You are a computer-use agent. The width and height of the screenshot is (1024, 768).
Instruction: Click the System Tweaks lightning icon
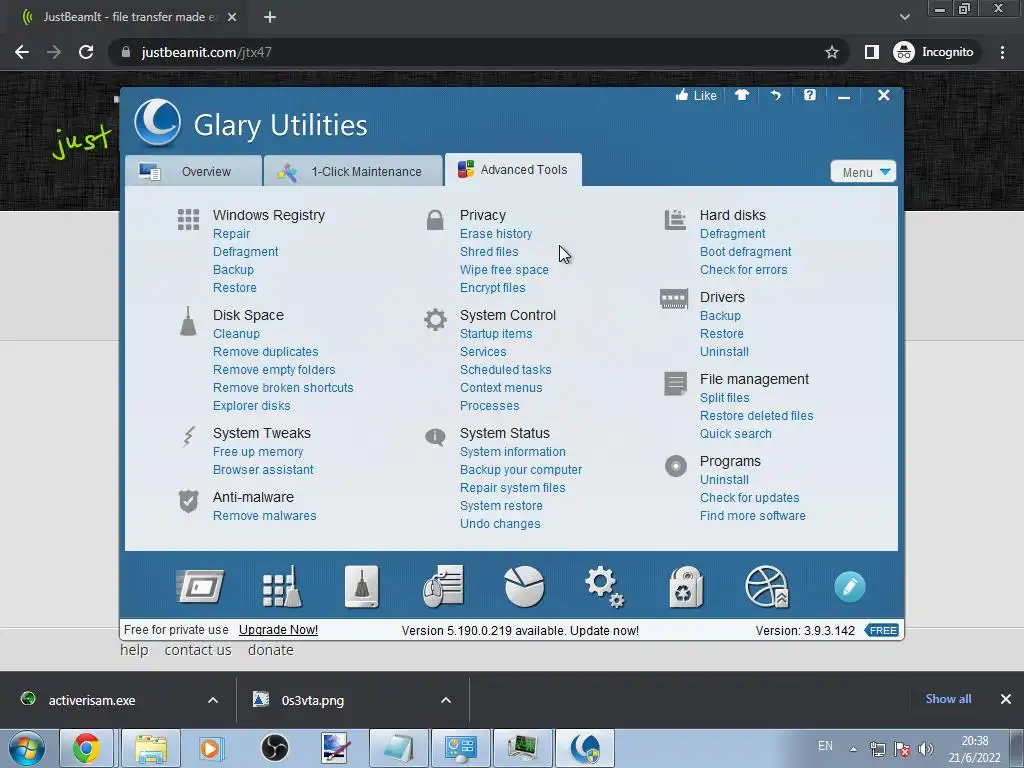(x=188, y=437)
